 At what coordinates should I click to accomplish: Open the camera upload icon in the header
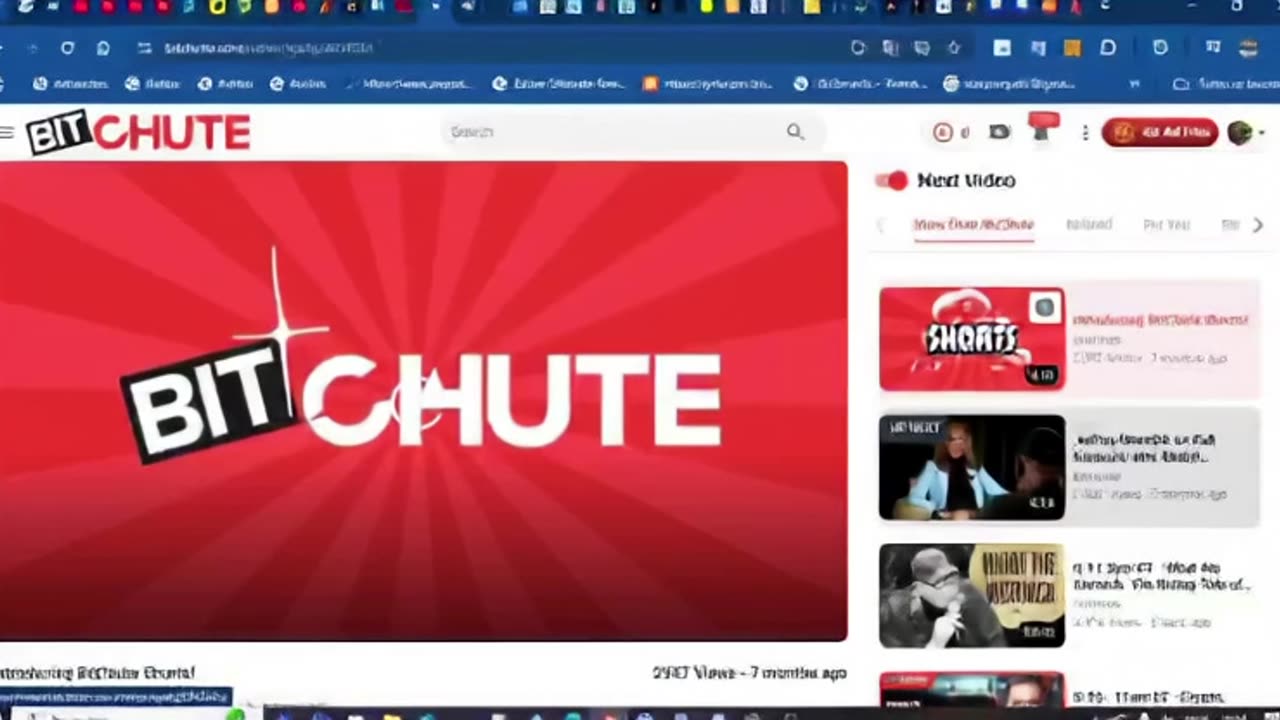pos(999,132)
